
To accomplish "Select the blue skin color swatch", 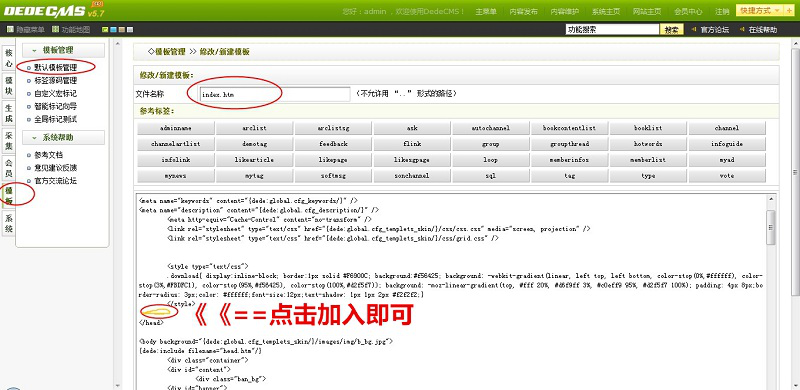I will [x=113, y=30].
